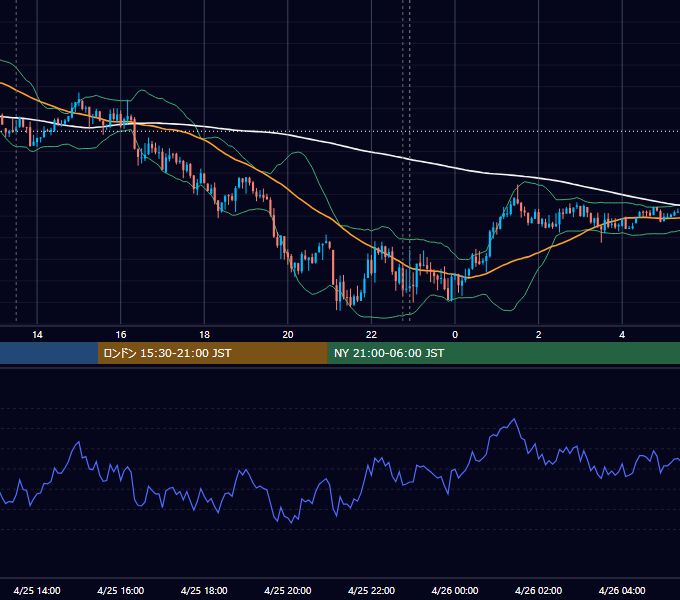680x600 pixels.
Task: Click the 0 hour axis label
Action: click(x=455, y=335)
